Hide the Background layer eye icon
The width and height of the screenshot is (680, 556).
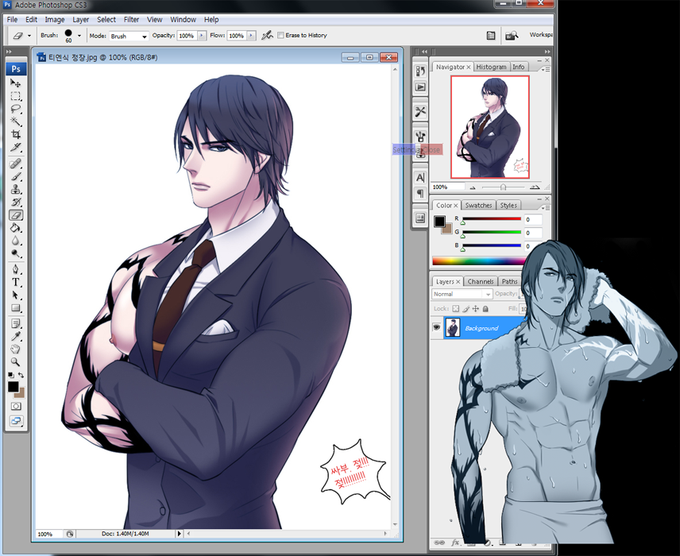(x=436, y=327)
